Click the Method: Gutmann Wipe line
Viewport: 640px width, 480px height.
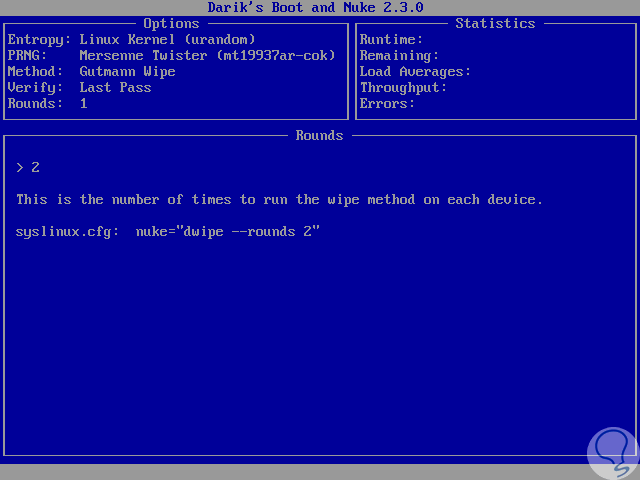tap(91, 71)
